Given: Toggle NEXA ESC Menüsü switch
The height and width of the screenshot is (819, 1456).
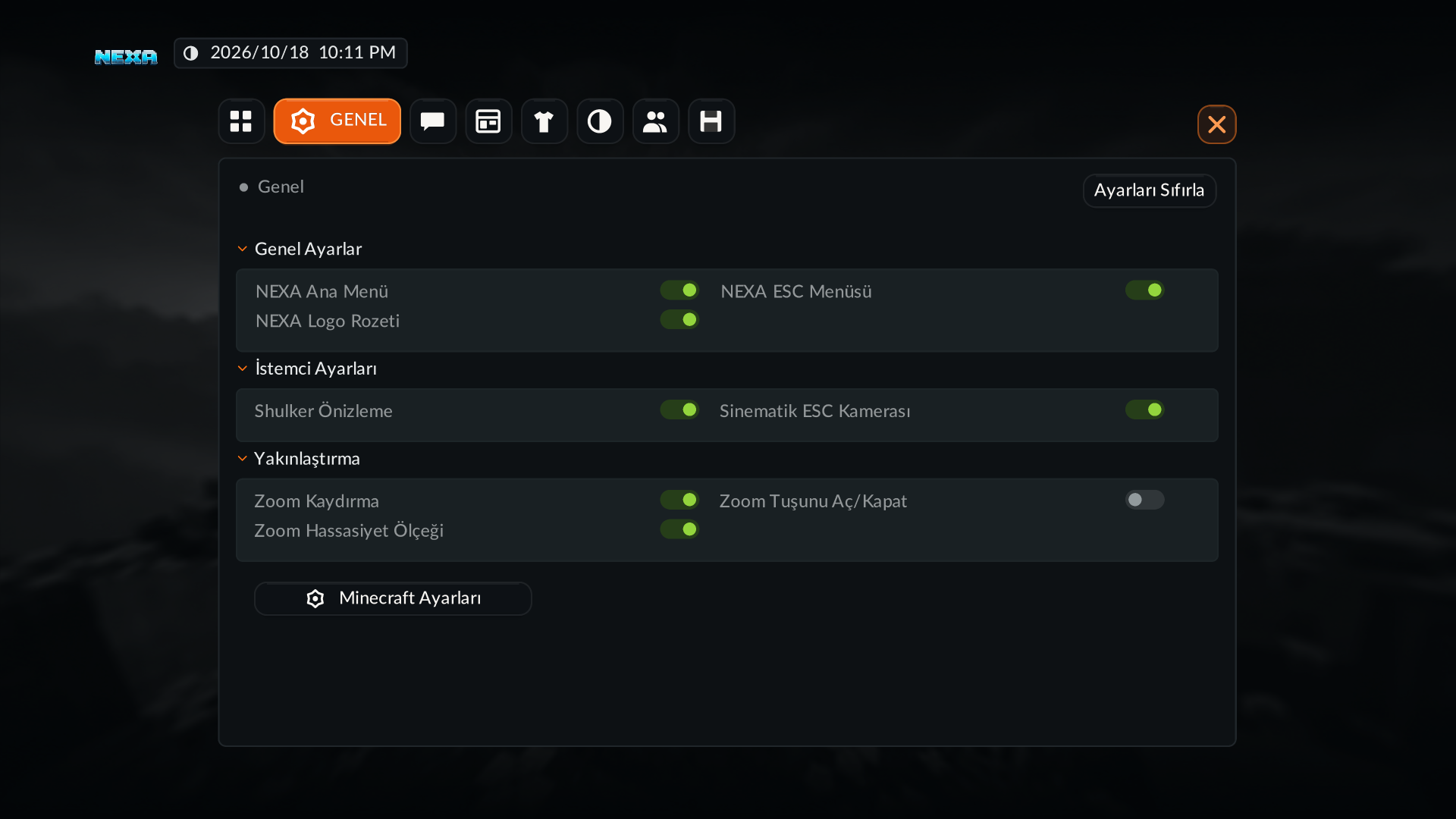Looking at the screenshot, I should tap(1144, 290).
